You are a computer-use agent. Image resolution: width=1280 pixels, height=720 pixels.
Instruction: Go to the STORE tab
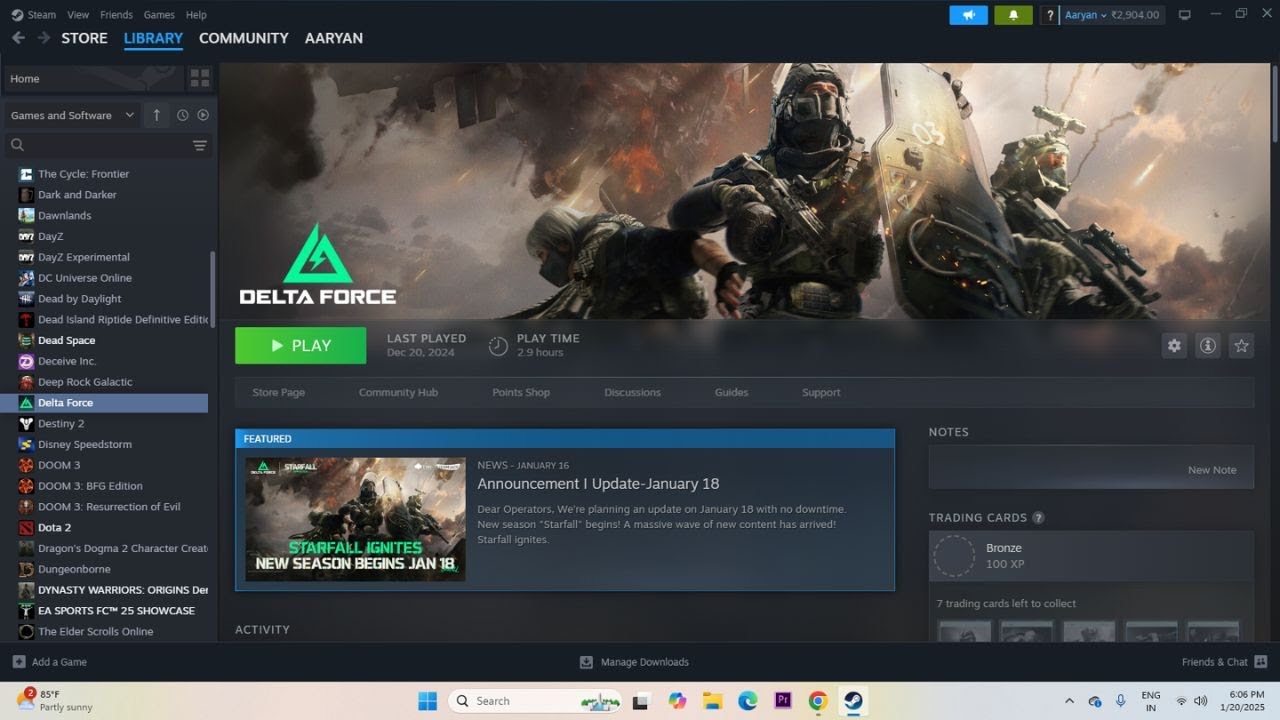(84, 38)
